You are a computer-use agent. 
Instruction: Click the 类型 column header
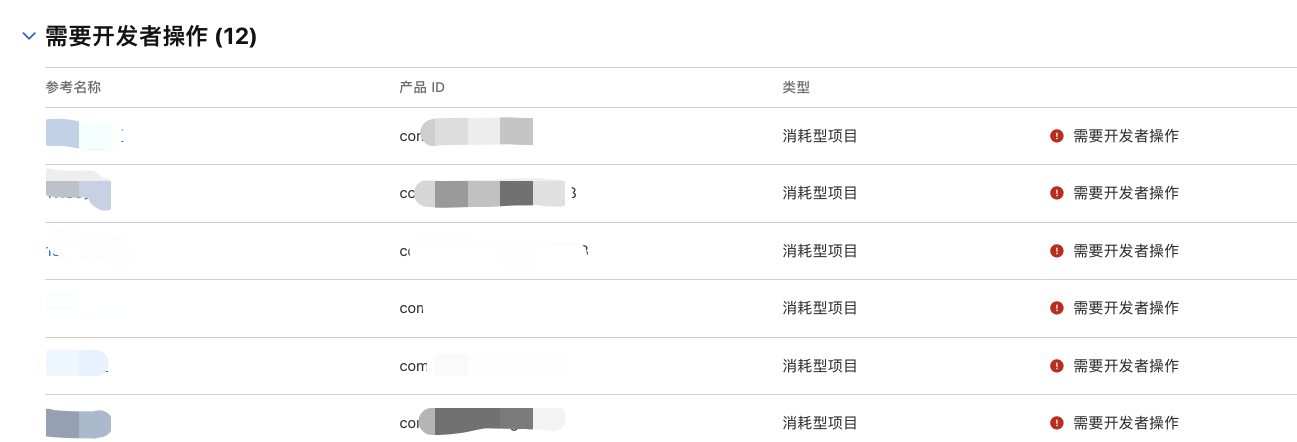pos(796,88)
